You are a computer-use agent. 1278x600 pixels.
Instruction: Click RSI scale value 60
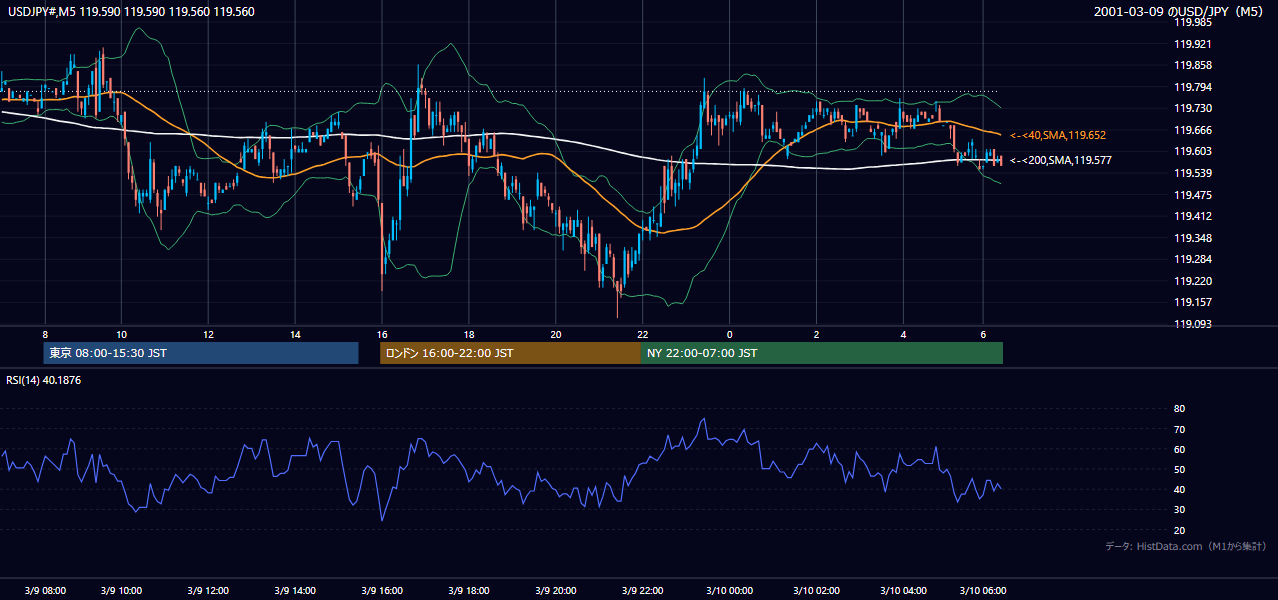[1179, 449]
